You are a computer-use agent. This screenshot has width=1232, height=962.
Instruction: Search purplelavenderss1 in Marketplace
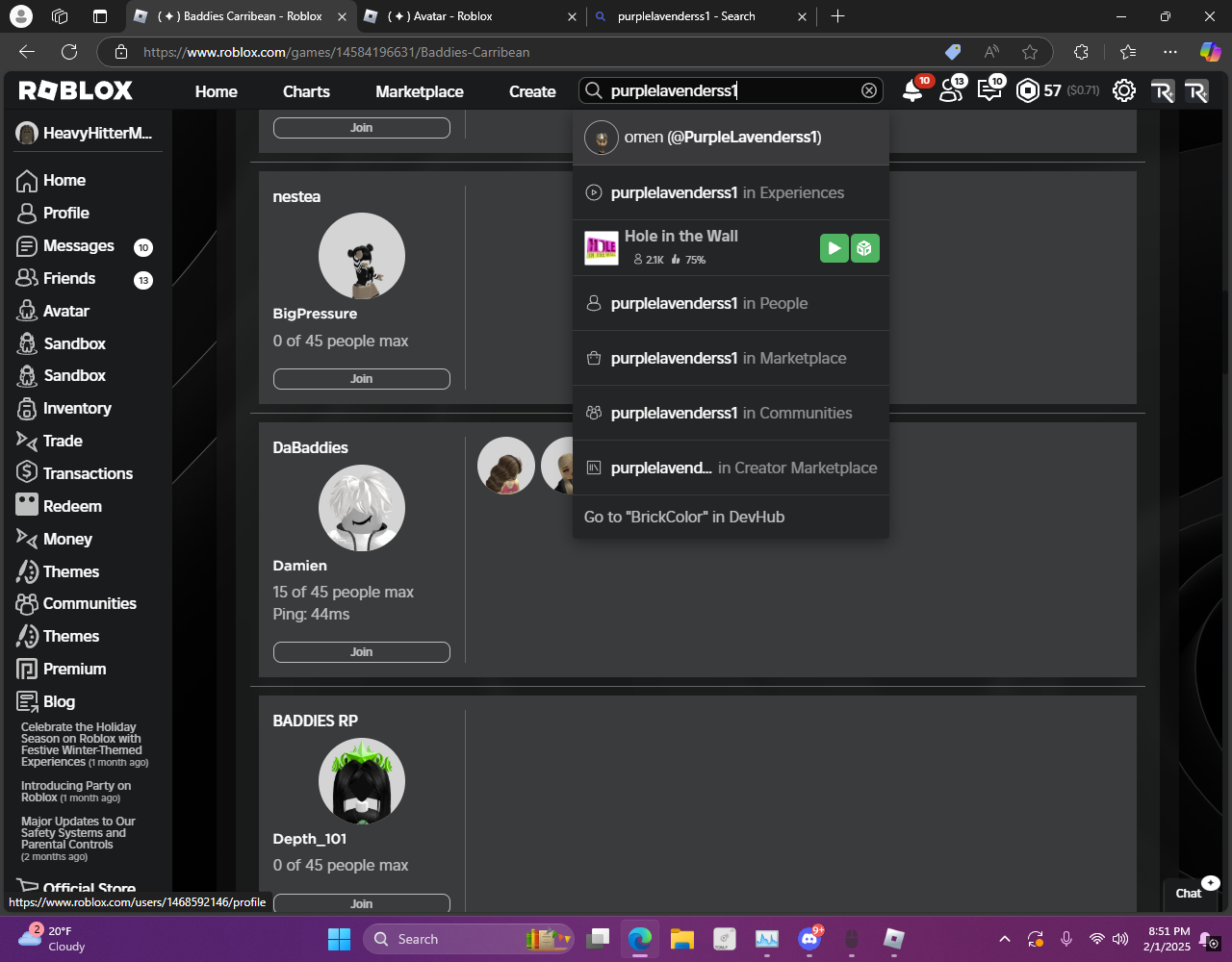pyautogui.click(x=731, y=358)
